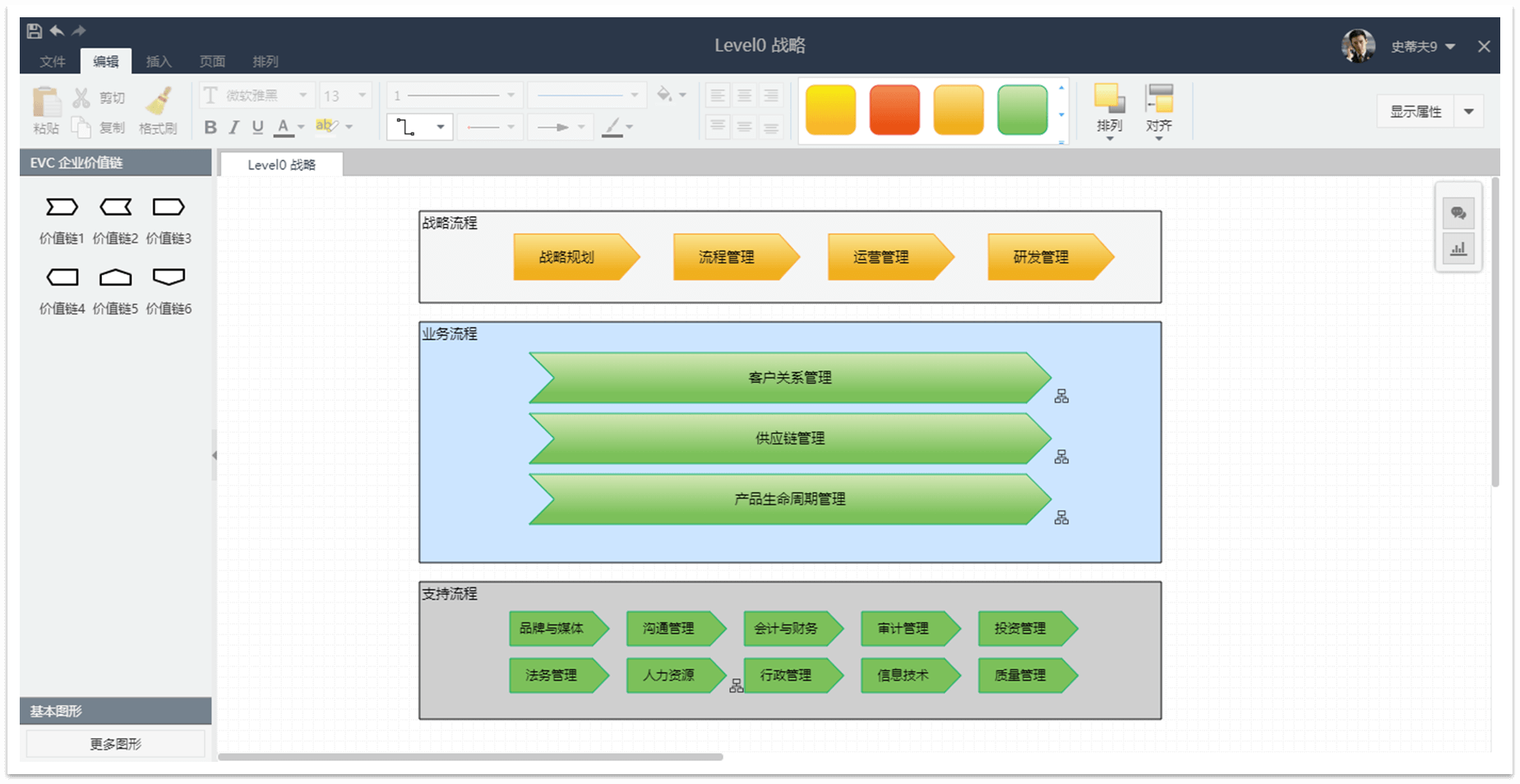1520x784 pixels.
Task: Switch to the 插入 ribbon tab
Action: click(x=159, y=62)
